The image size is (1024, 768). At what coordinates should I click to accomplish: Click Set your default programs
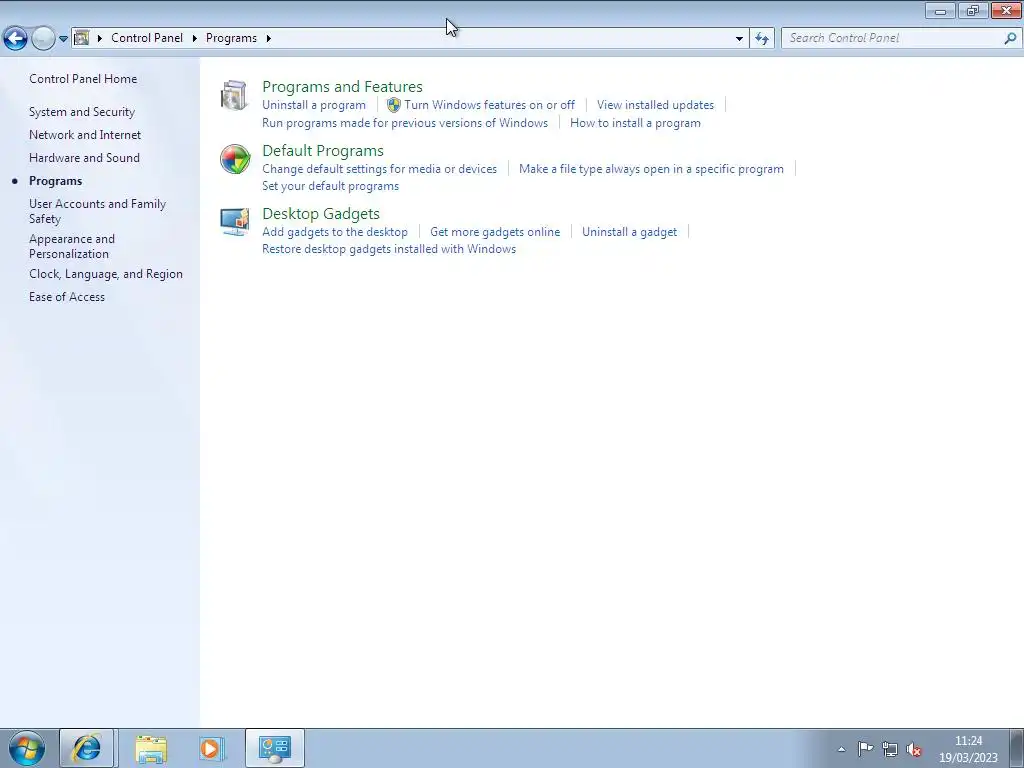tap(330, 185)
